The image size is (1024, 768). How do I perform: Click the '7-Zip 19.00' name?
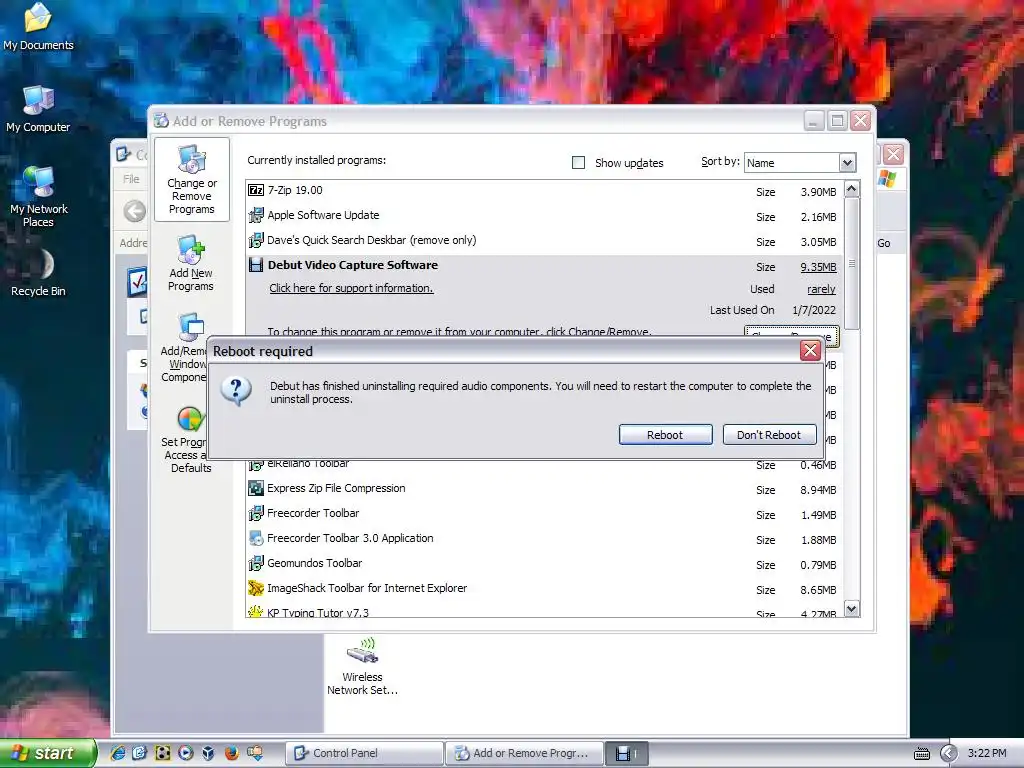[x=295, y=190]
